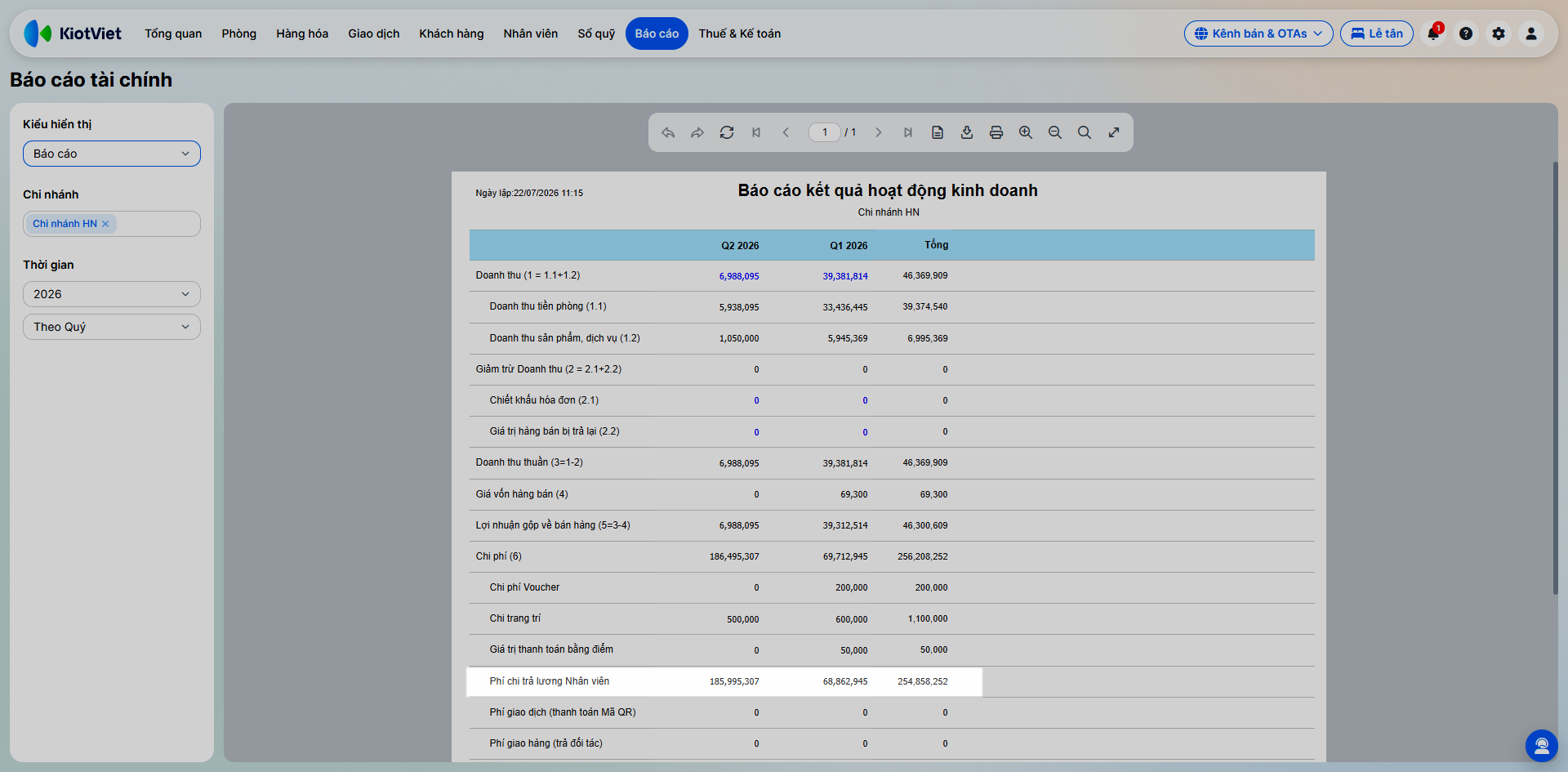Open Giá trị hàng bán bị trả lại Q2 link

coord(756,432)
